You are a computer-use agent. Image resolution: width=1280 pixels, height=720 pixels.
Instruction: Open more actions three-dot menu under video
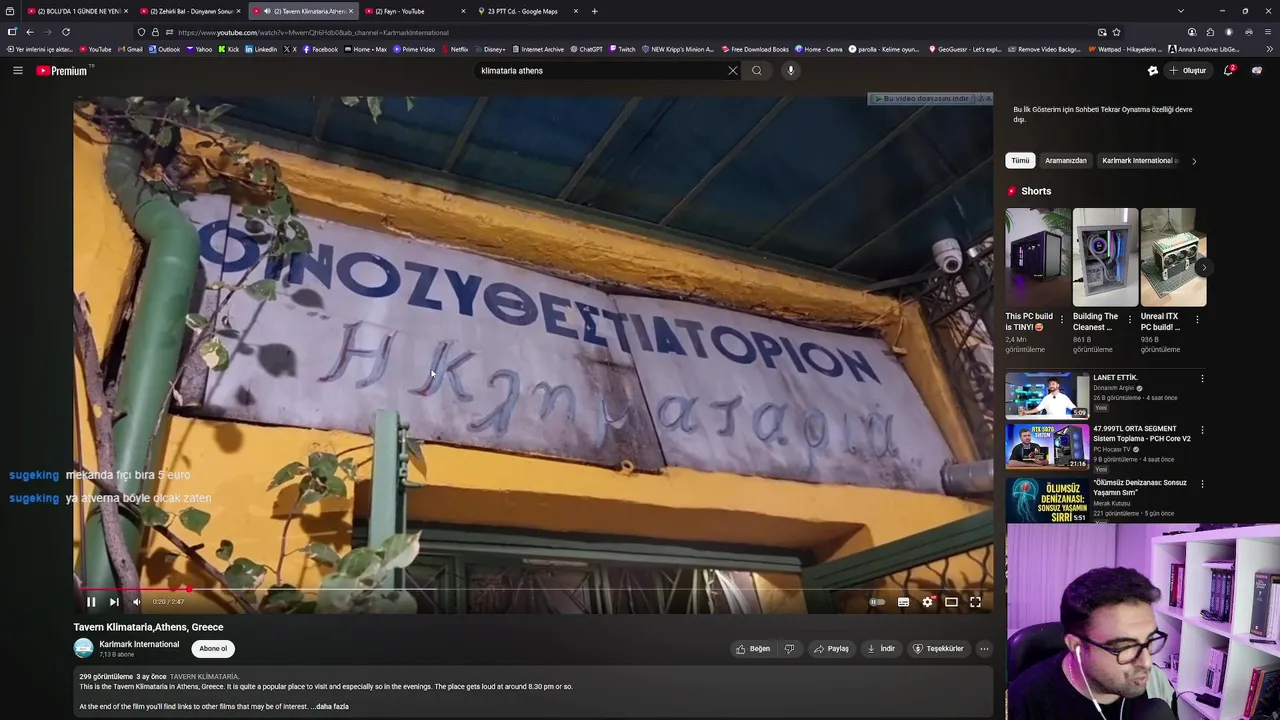[984, 649]
